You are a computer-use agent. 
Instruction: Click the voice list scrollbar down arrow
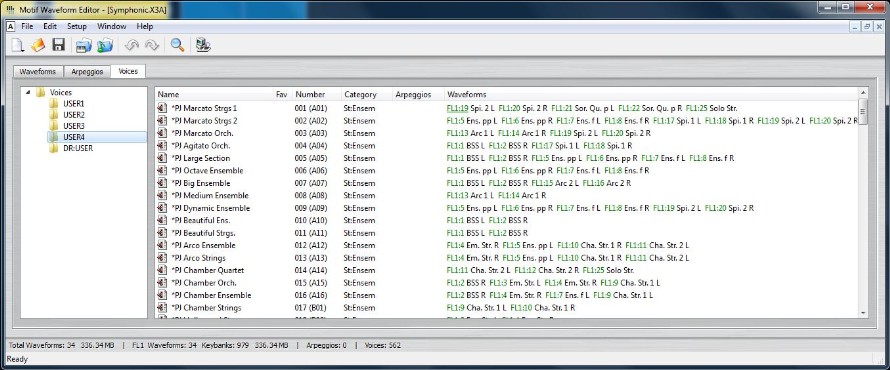point(863,313)
